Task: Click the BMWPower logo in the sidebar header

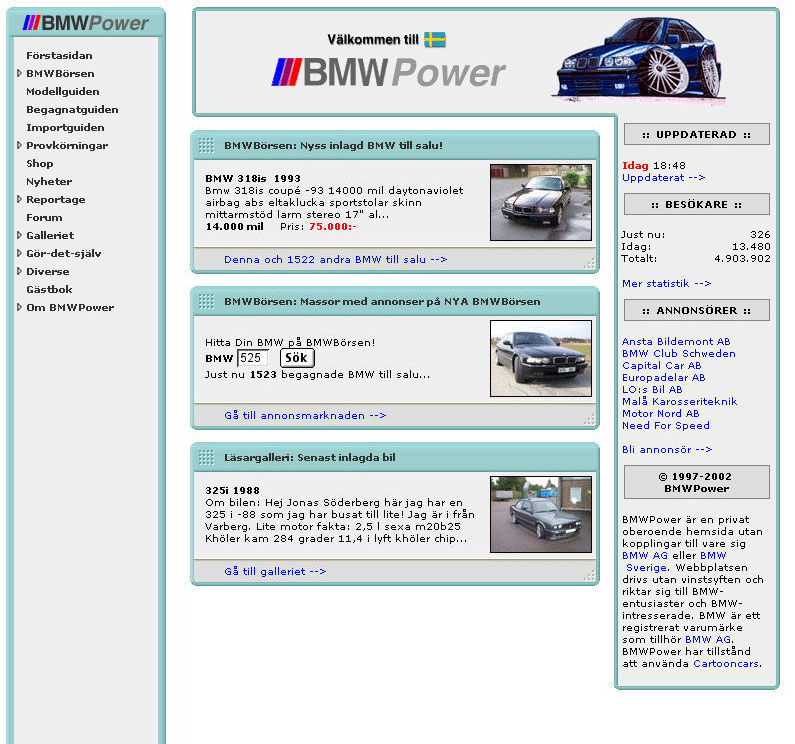Action: pyautogui.click(x=85, y=23)
